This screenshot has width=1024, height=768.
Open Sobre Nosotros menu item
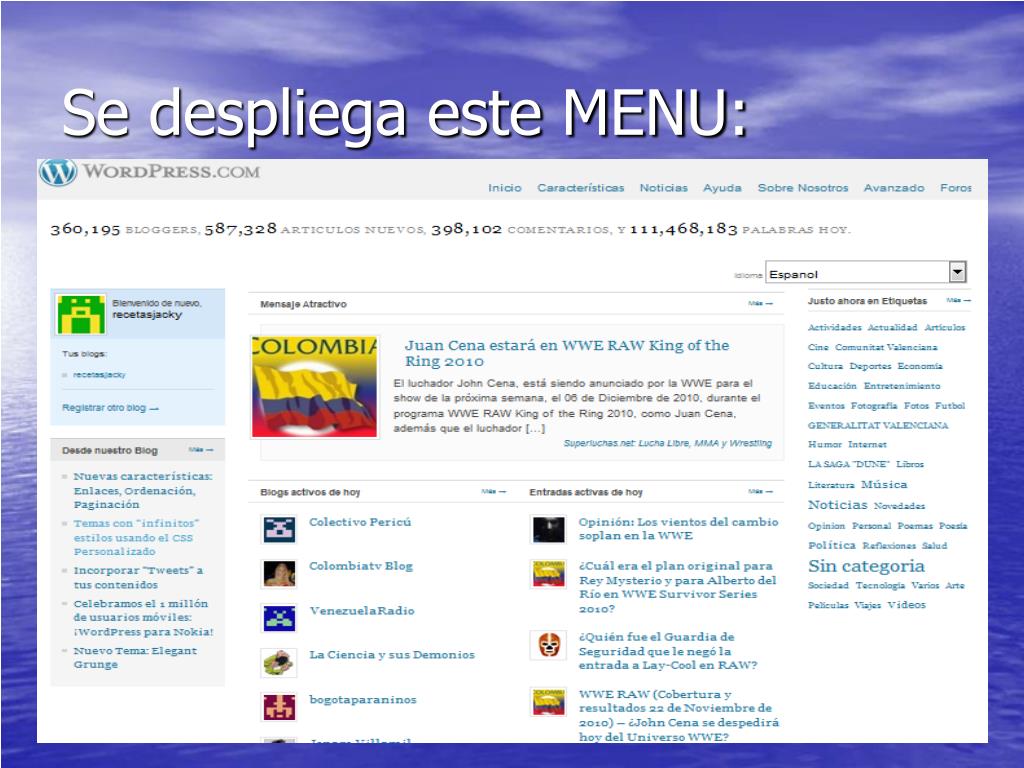pos(803,188)
